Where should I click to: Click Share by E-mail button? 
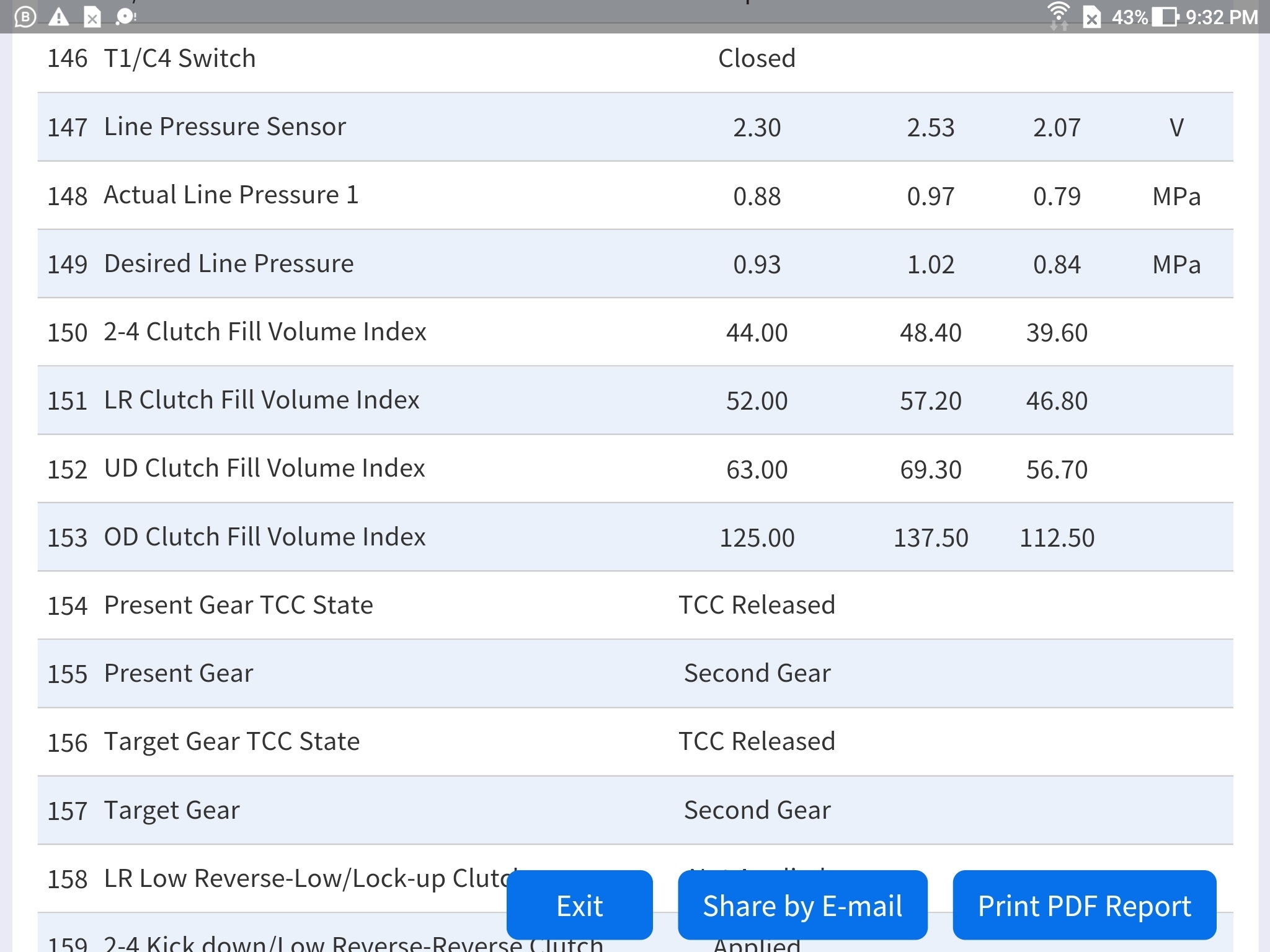coord(802,906)
